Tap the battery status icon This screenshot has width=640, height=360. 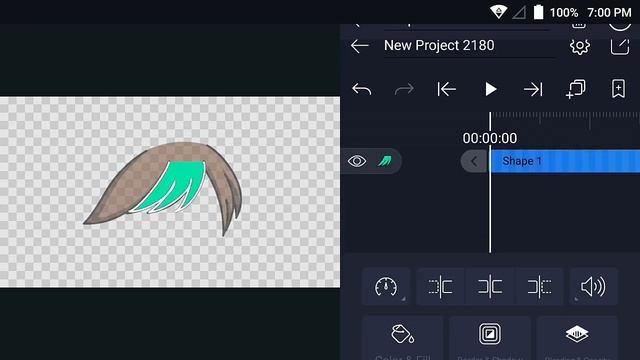(538, 12)
